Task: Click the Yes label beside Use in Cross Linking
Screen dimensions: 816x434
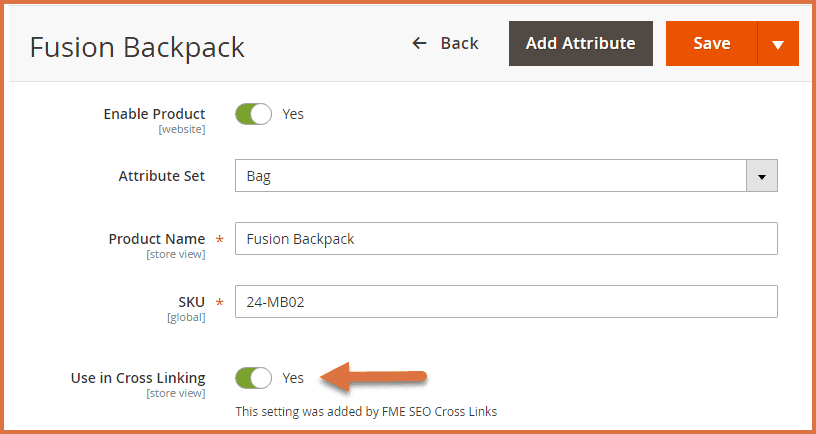Action: click(293, 378)
